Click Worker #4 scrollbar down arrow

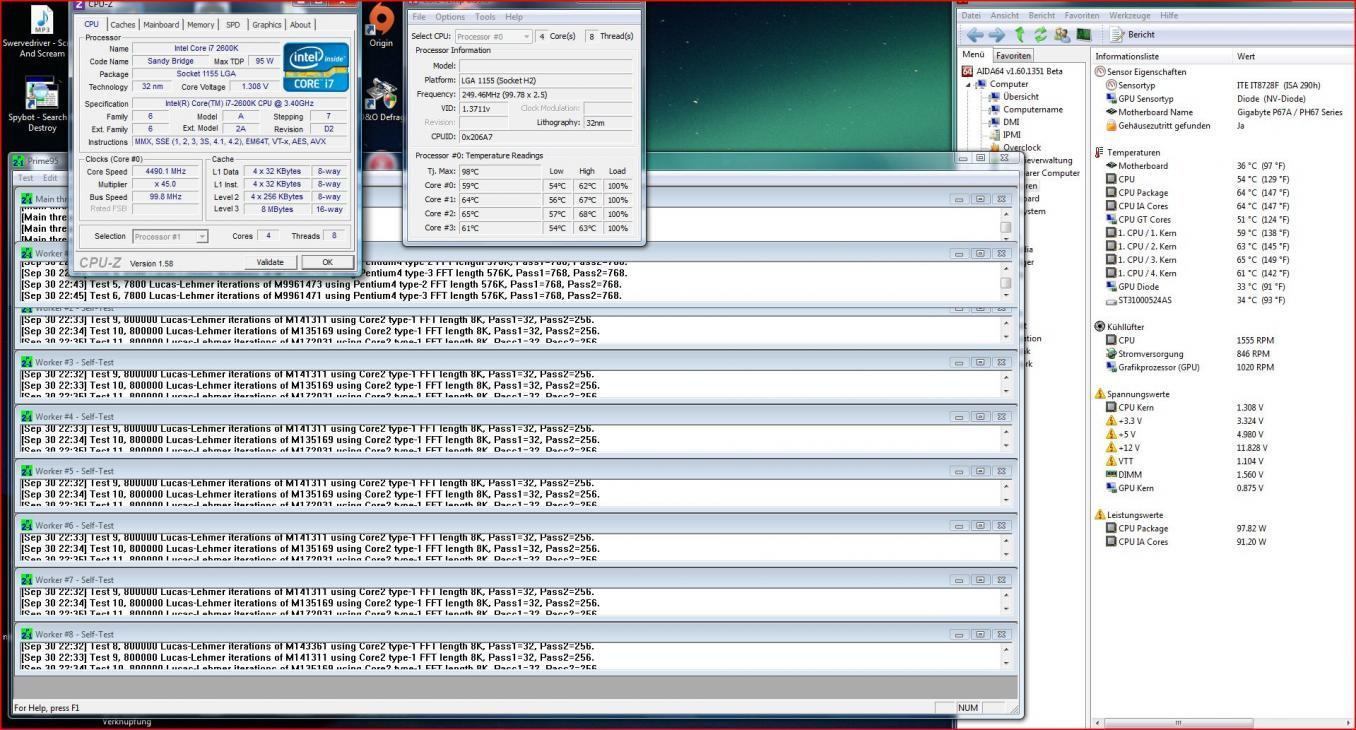(x=1005, y=445)
